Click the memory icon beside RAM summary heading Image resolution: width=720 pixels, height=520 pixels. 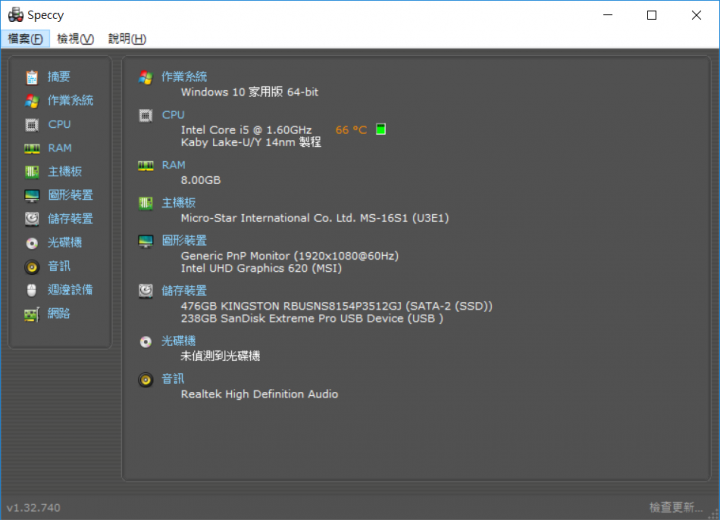point(146,165)
